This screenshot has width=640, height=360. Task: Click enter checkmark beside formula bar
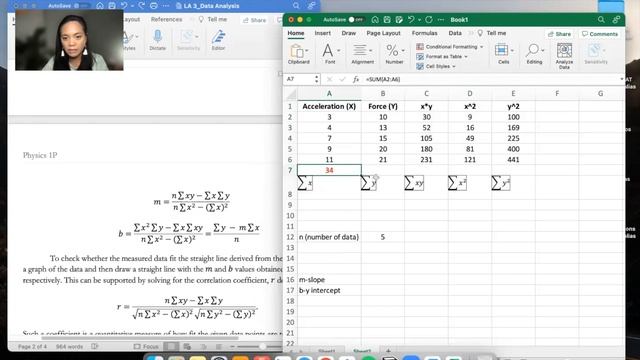(x=342, y=79)
